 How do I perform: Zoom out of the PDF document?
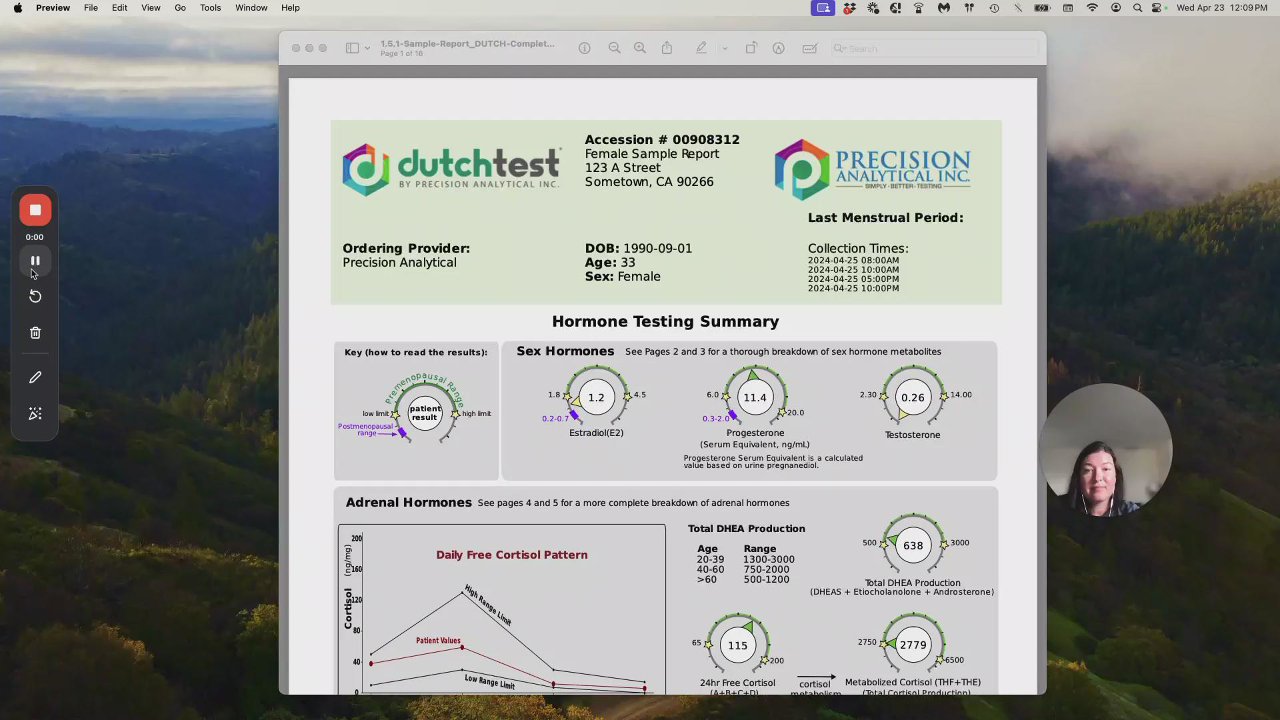(614, 48)
